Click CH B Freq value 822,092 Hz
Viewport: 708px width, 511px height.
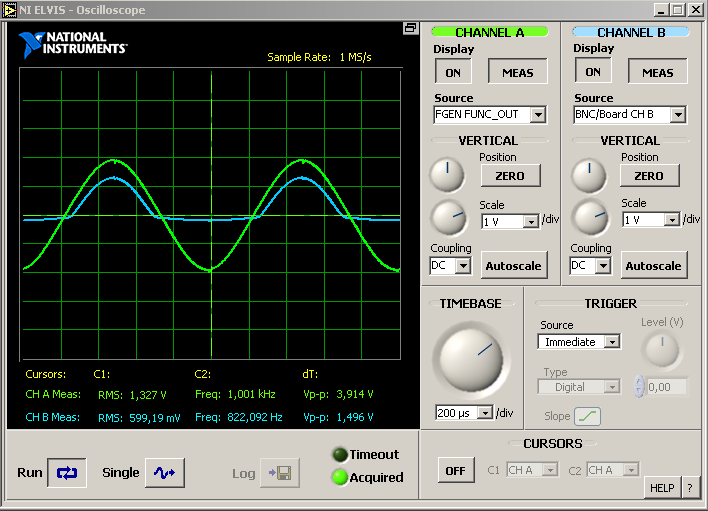click(x=255, y=417)
